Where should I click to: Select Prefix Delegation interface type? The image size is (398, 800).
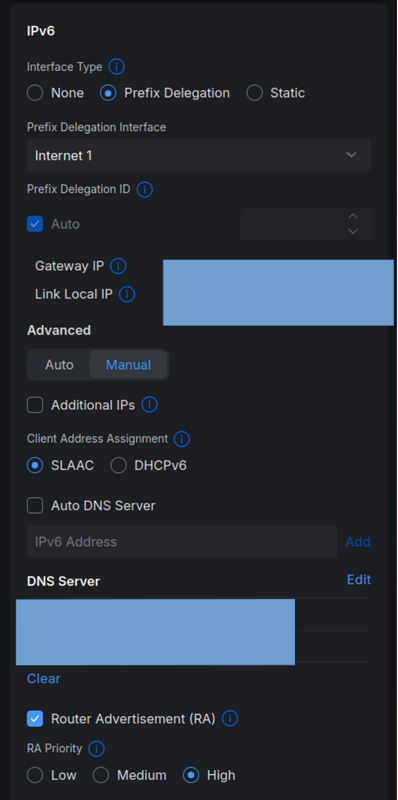108,93
